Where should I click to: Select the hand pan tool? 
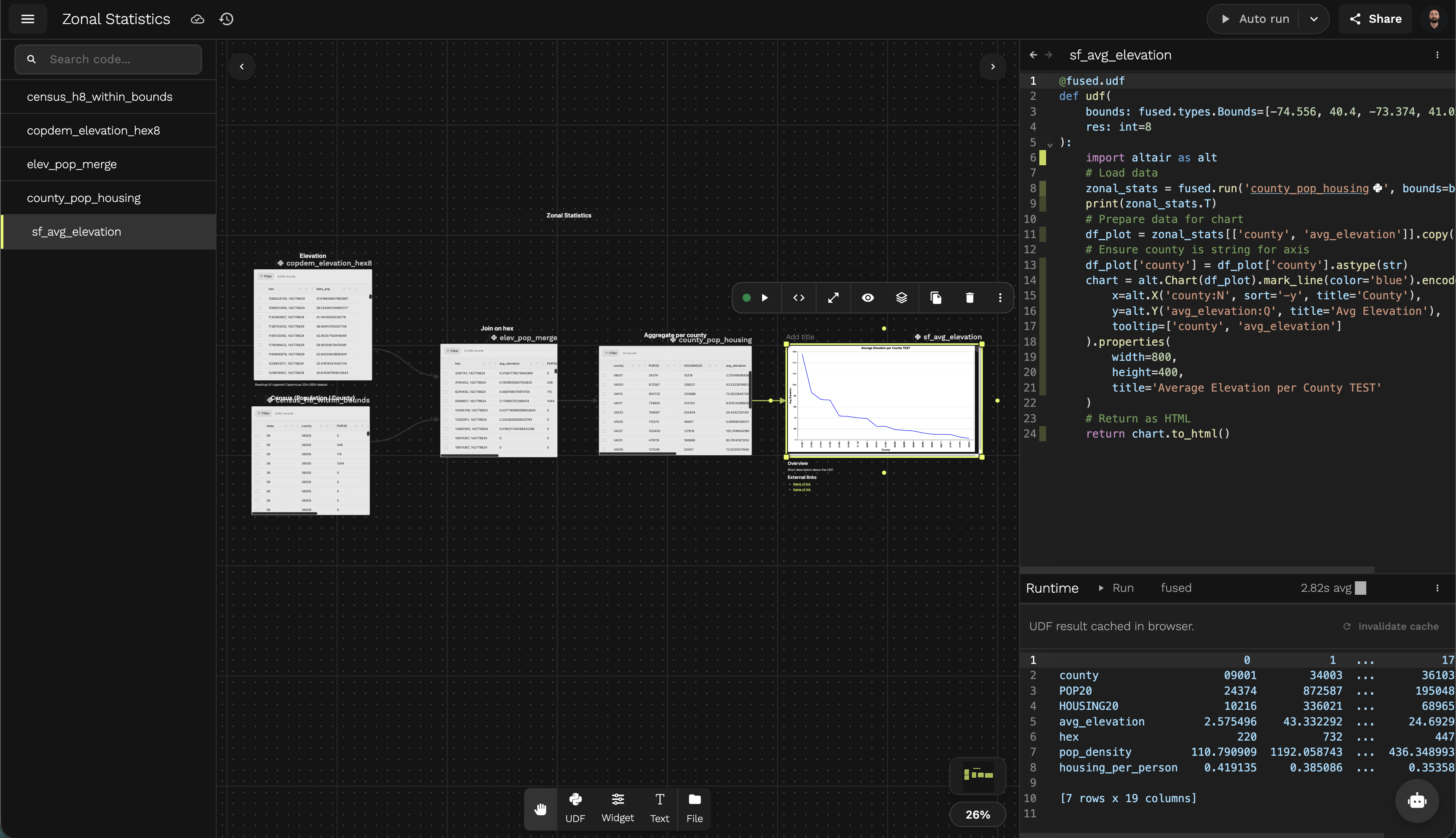[541, 809]
